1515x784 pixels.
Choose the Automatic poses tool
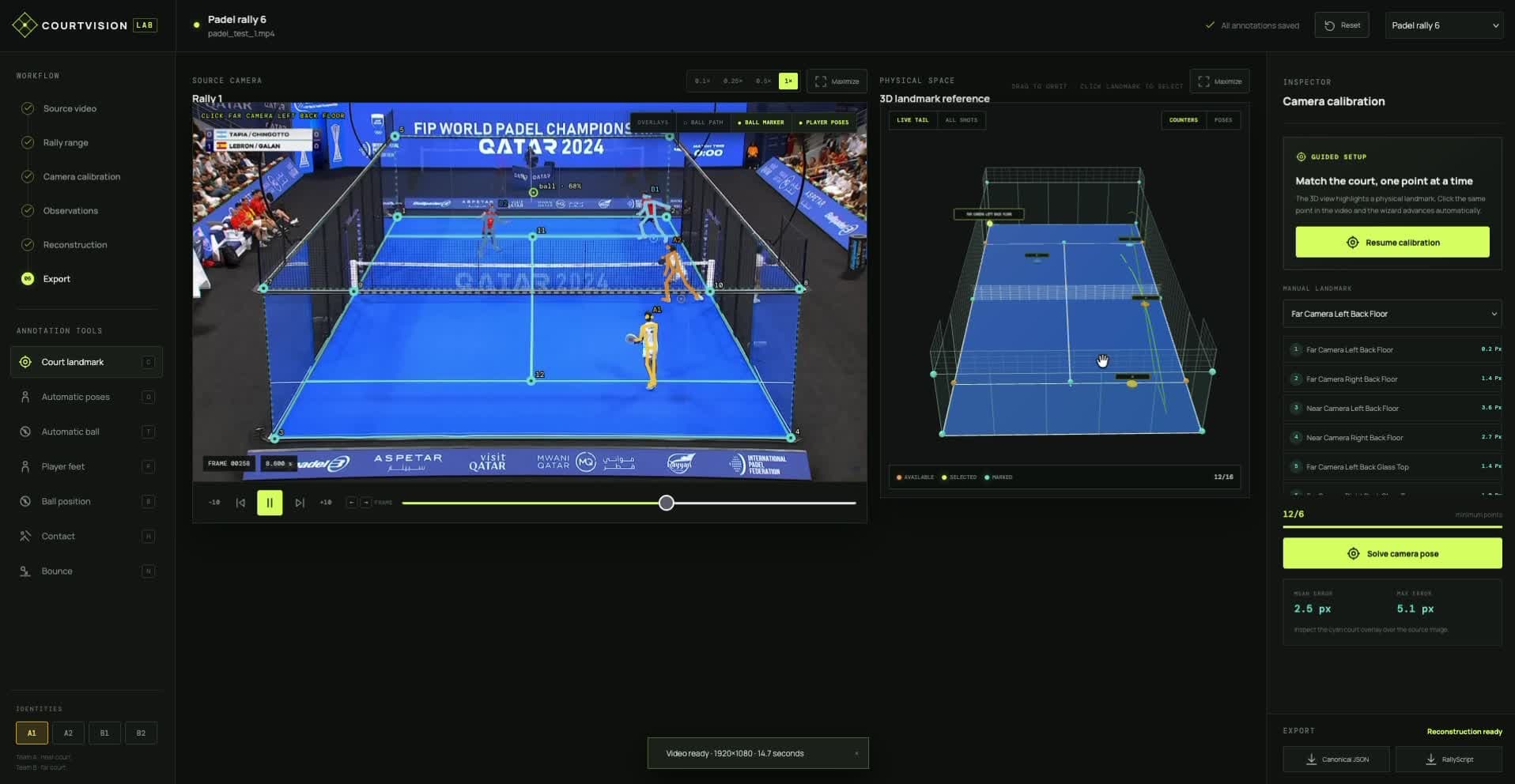coord(86,397)
